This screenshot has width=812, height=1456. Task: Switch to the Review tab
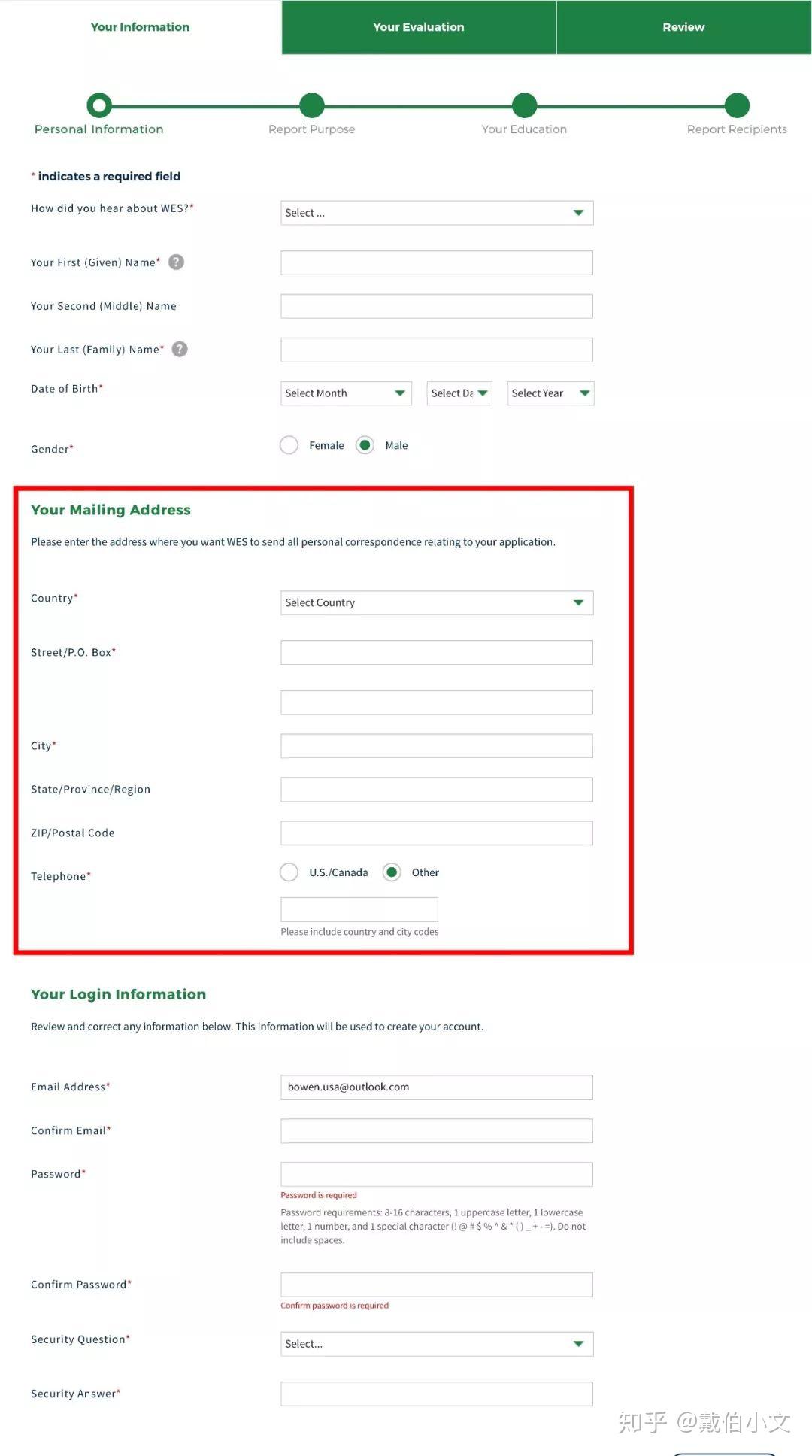pos(684,27)
